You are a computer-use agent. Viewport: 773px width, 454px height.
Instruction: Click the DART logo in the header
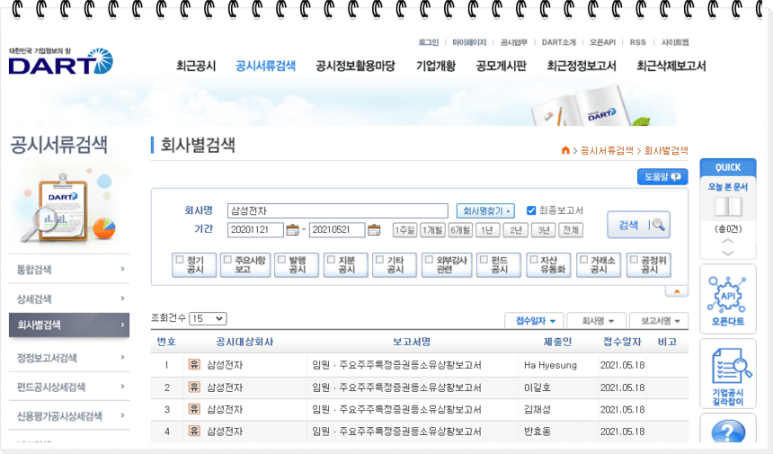point(60,62)
